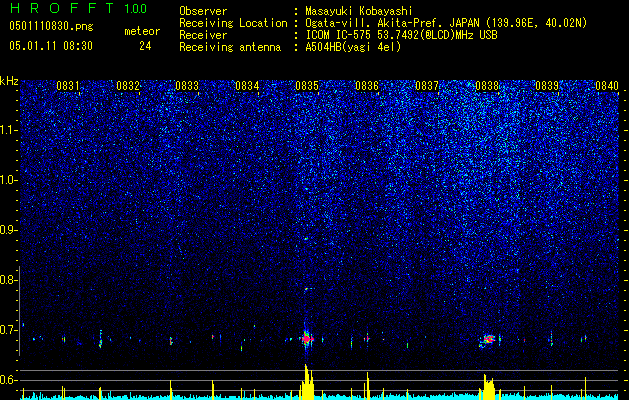Image resolution: width=629 pixels, height=400 pixels.
Task: Click the 0.8 kHz axis label
Action: point(8,280)
